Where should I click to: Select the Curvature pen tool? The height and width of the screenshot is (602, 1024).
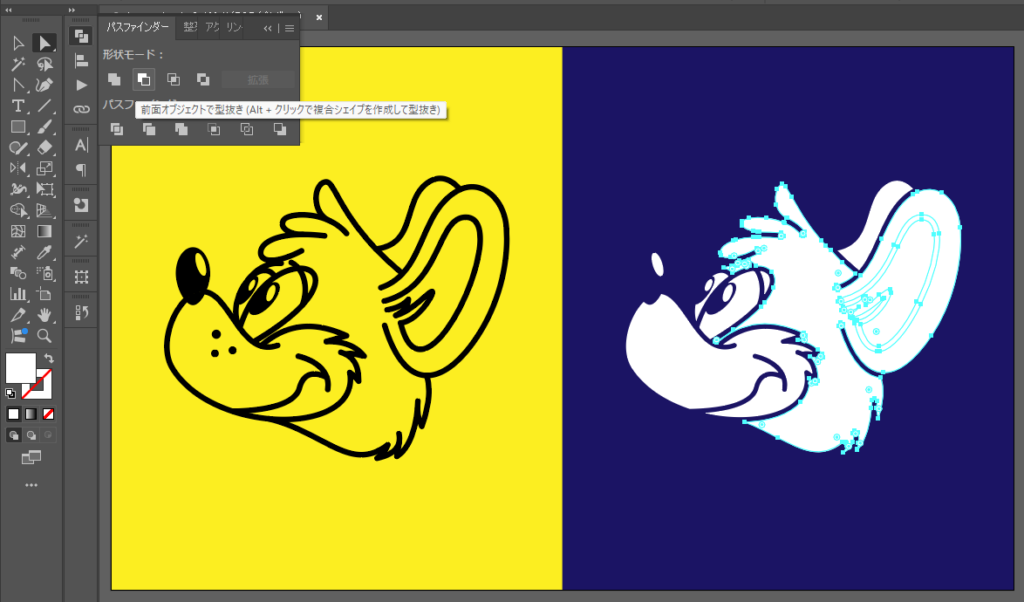tap(44, 85)
